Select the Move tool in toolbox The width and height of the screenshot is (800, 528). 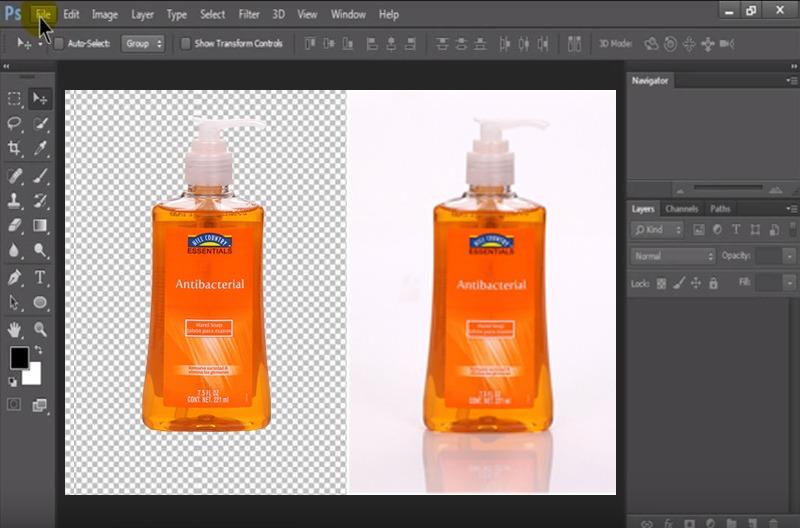click(x=40, y=98)
